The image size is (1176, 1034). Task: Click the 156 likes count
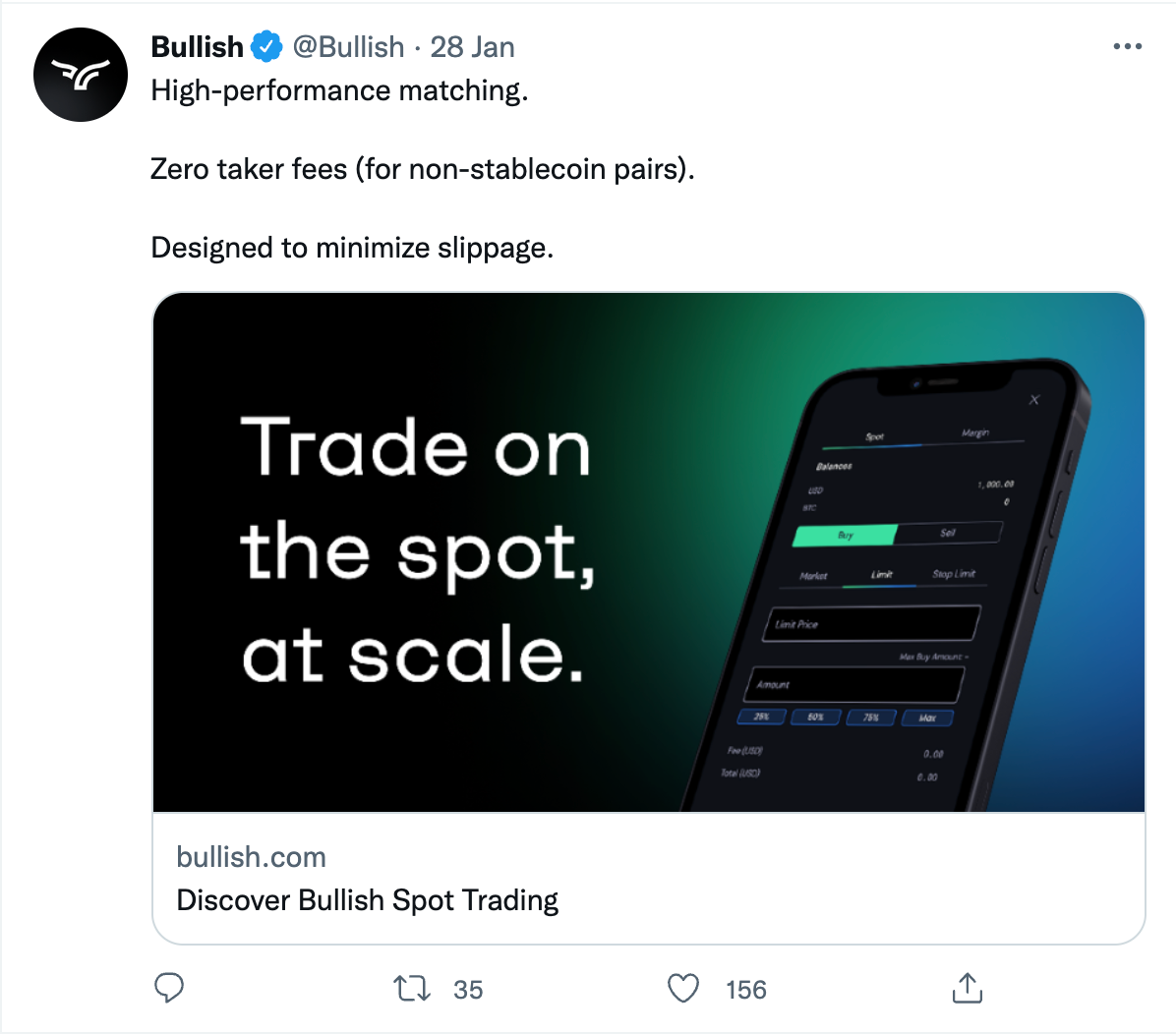pyautogui.click(x=746, y=989)
